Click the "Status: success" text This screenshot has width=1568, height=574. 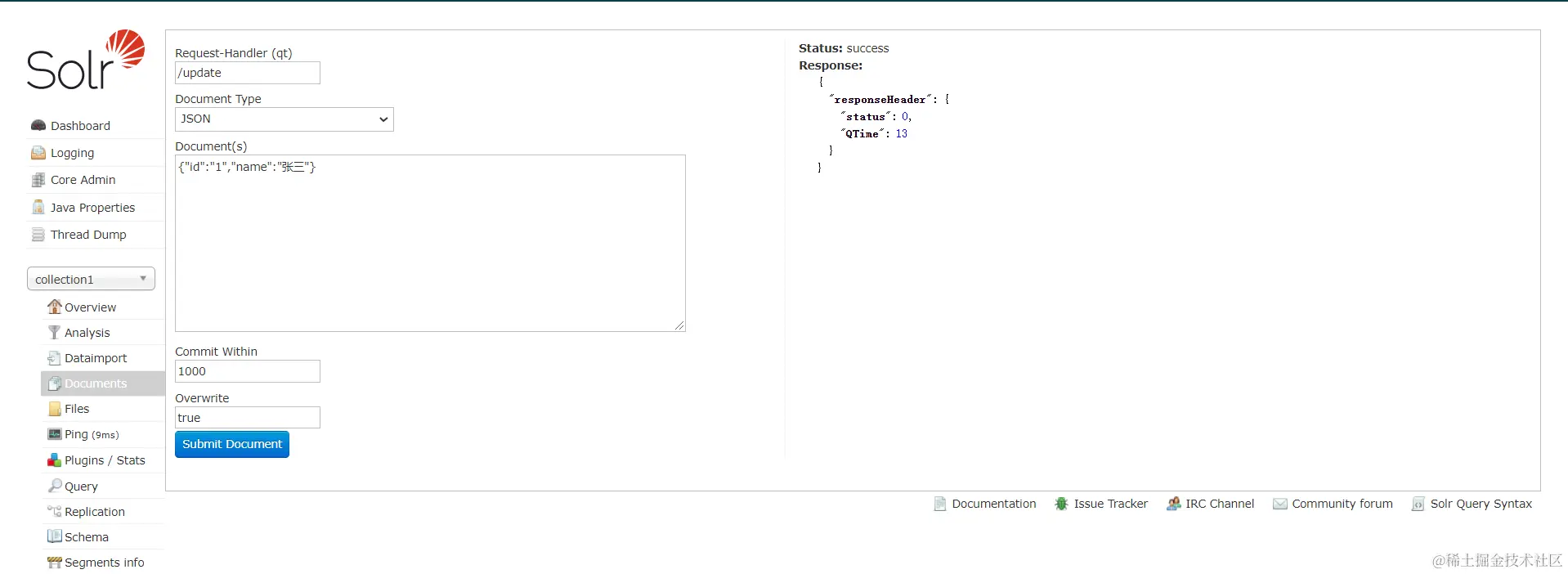pos(844,48)
